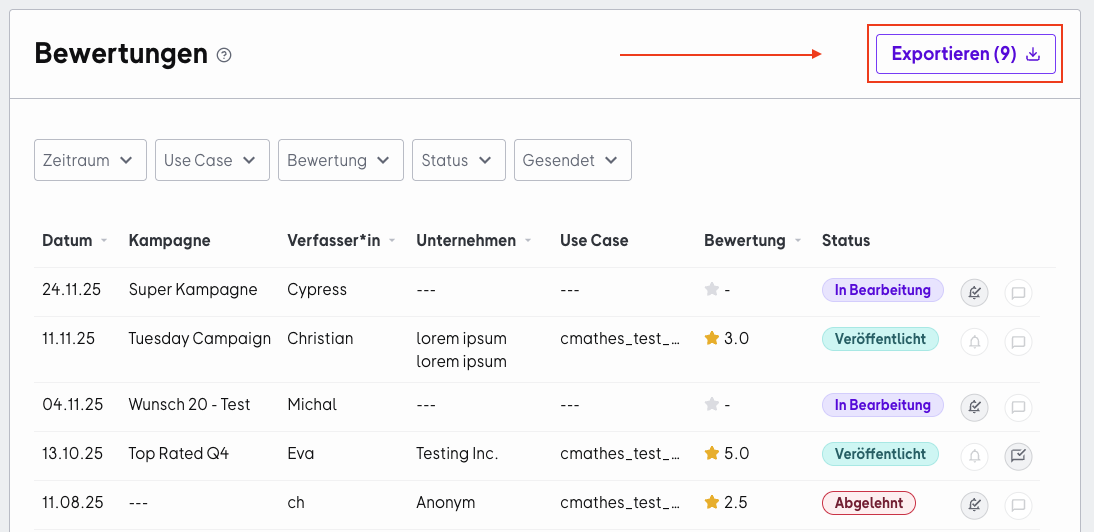Expand the Status filter dropdown
This screenshot has height=532, width=1094.
point(458,160)
